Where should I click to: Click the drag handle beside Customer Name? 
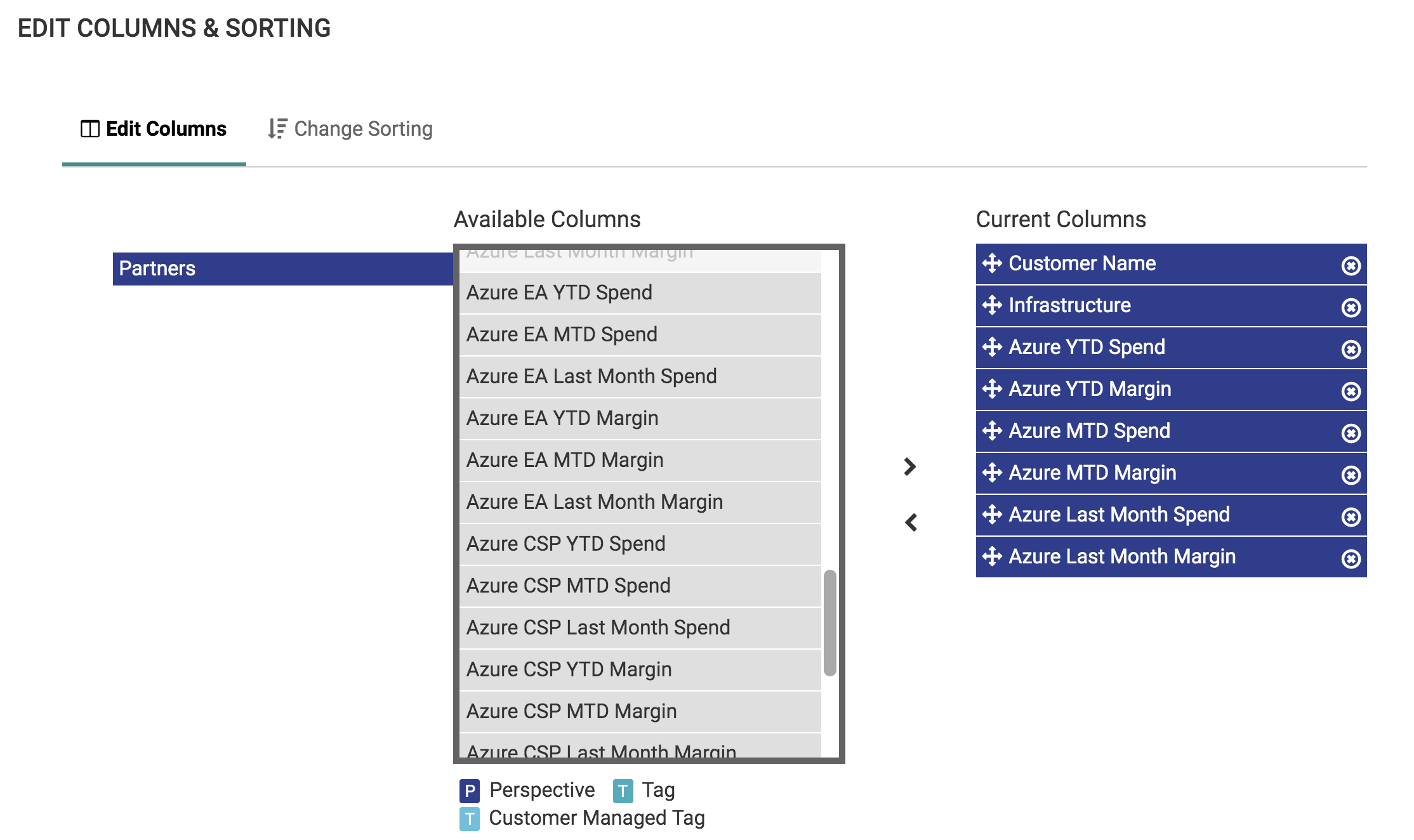point(992,264)
